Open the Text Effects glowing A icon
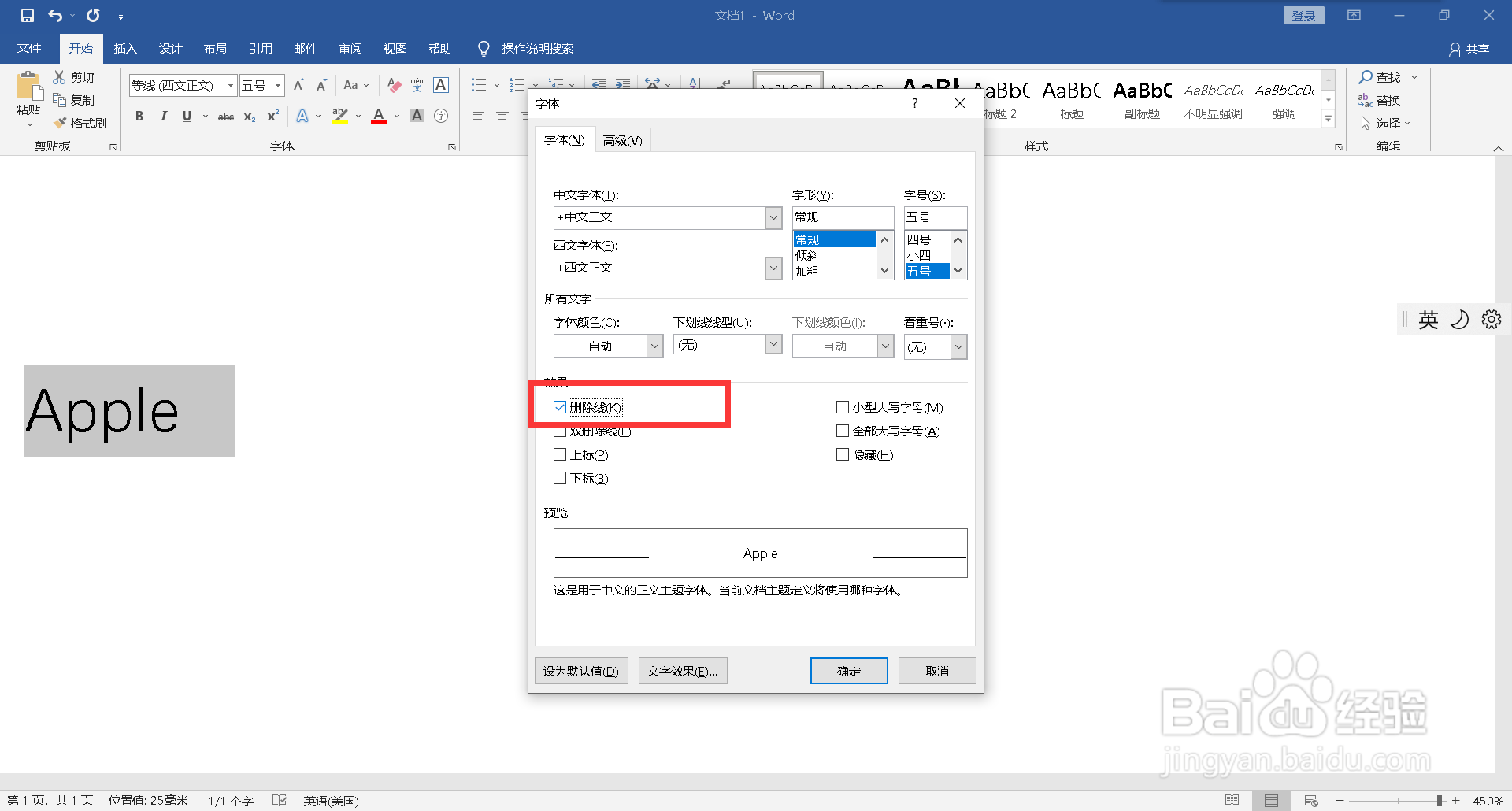 (302, 117)
